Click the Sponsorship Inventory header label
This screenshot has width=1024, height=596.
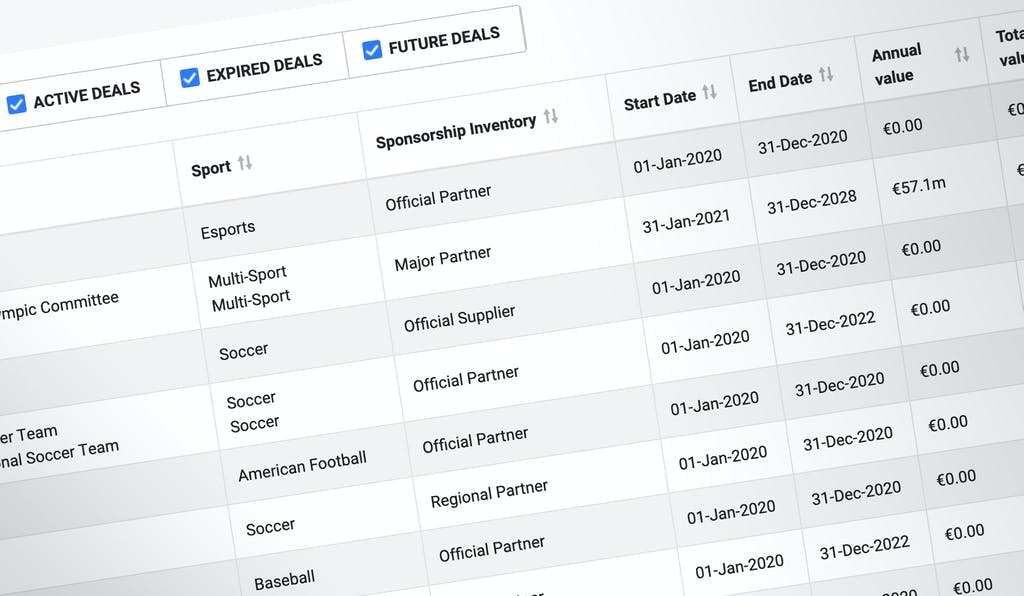point(456,131)
